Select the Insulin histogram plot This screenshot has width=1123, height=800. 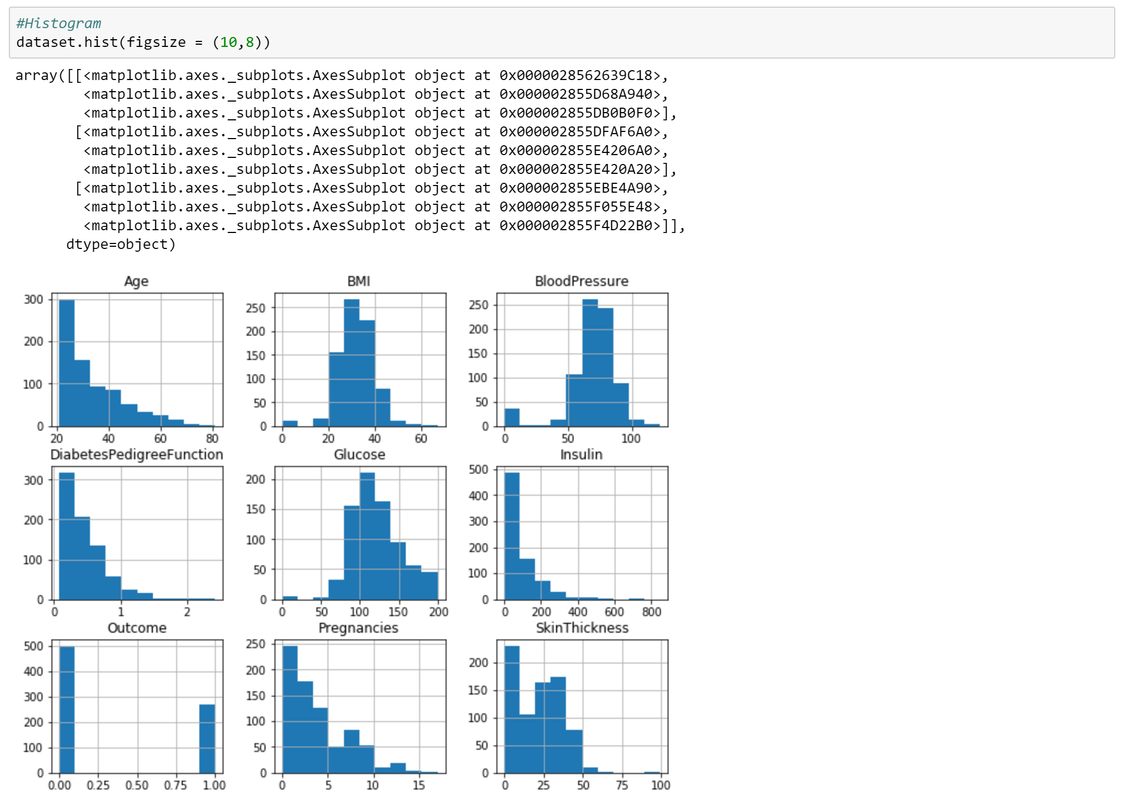point(582,534)
